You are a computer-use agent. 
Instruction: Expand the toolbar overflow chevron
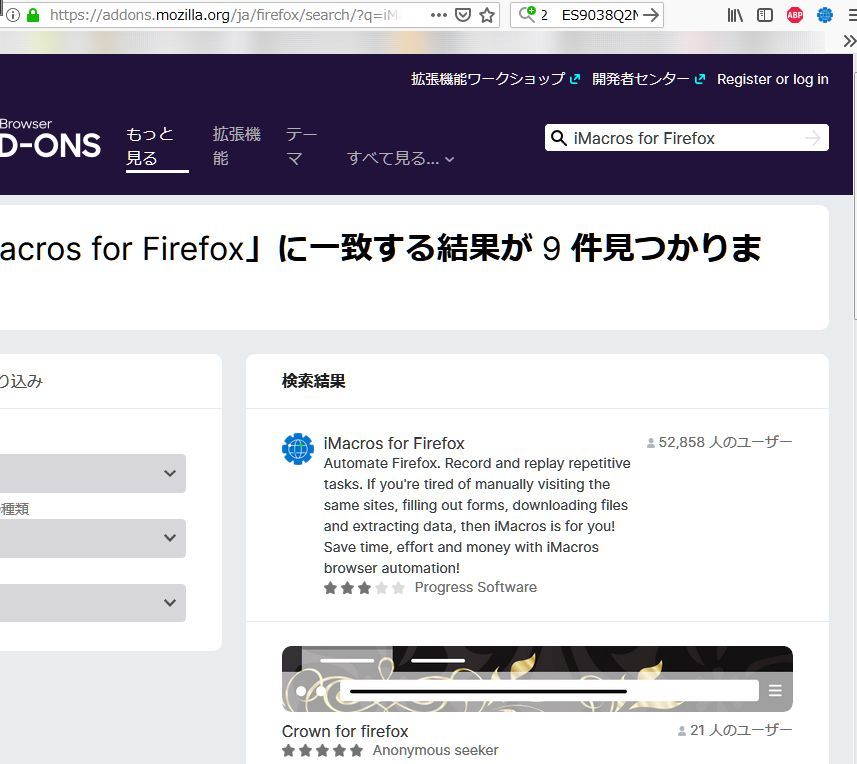pyautogui.click(x=849, y=41)
